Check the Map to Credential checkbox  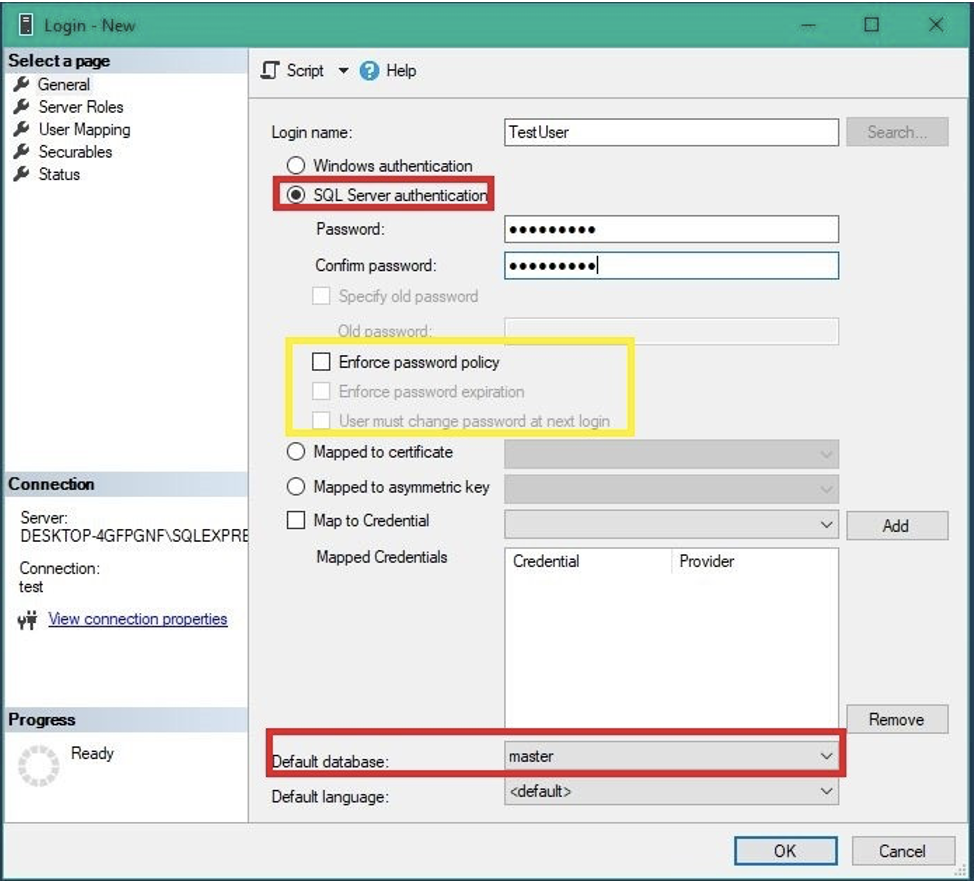point(296,521)
